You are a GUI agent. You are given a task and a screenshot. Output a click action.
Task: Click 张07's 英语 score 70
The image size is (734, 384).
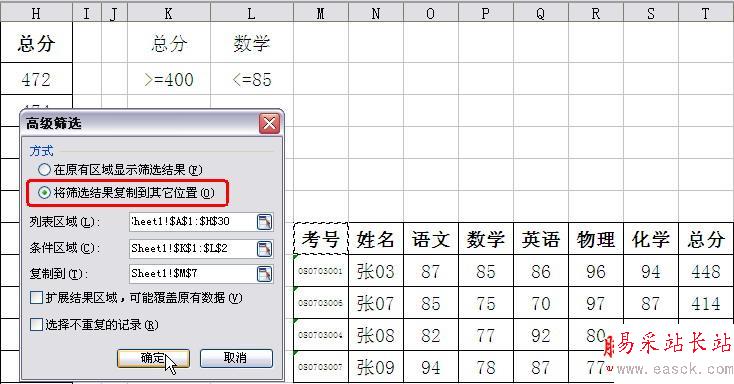(x=541, y=303)
